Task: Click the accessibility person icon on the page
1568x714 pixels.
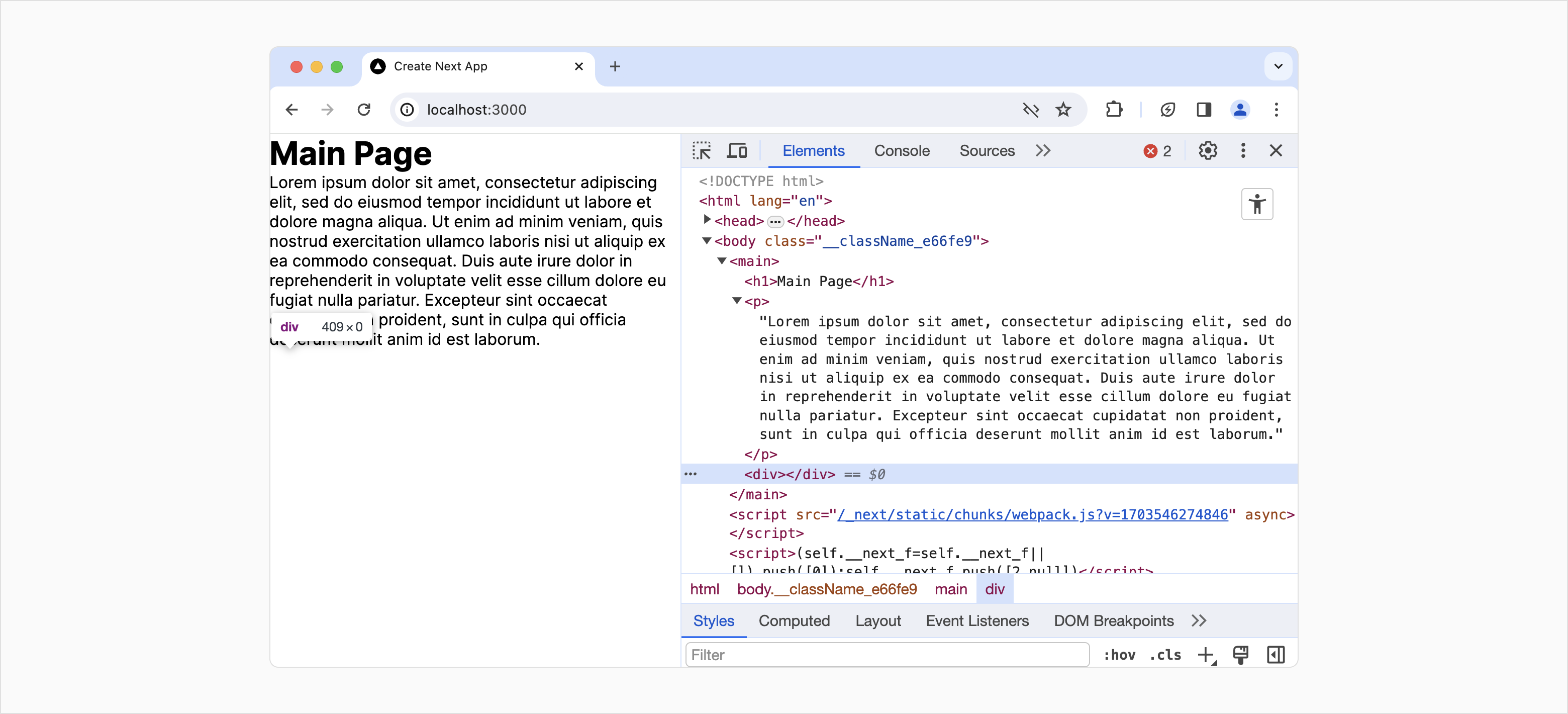Action: click(1257, 204)
